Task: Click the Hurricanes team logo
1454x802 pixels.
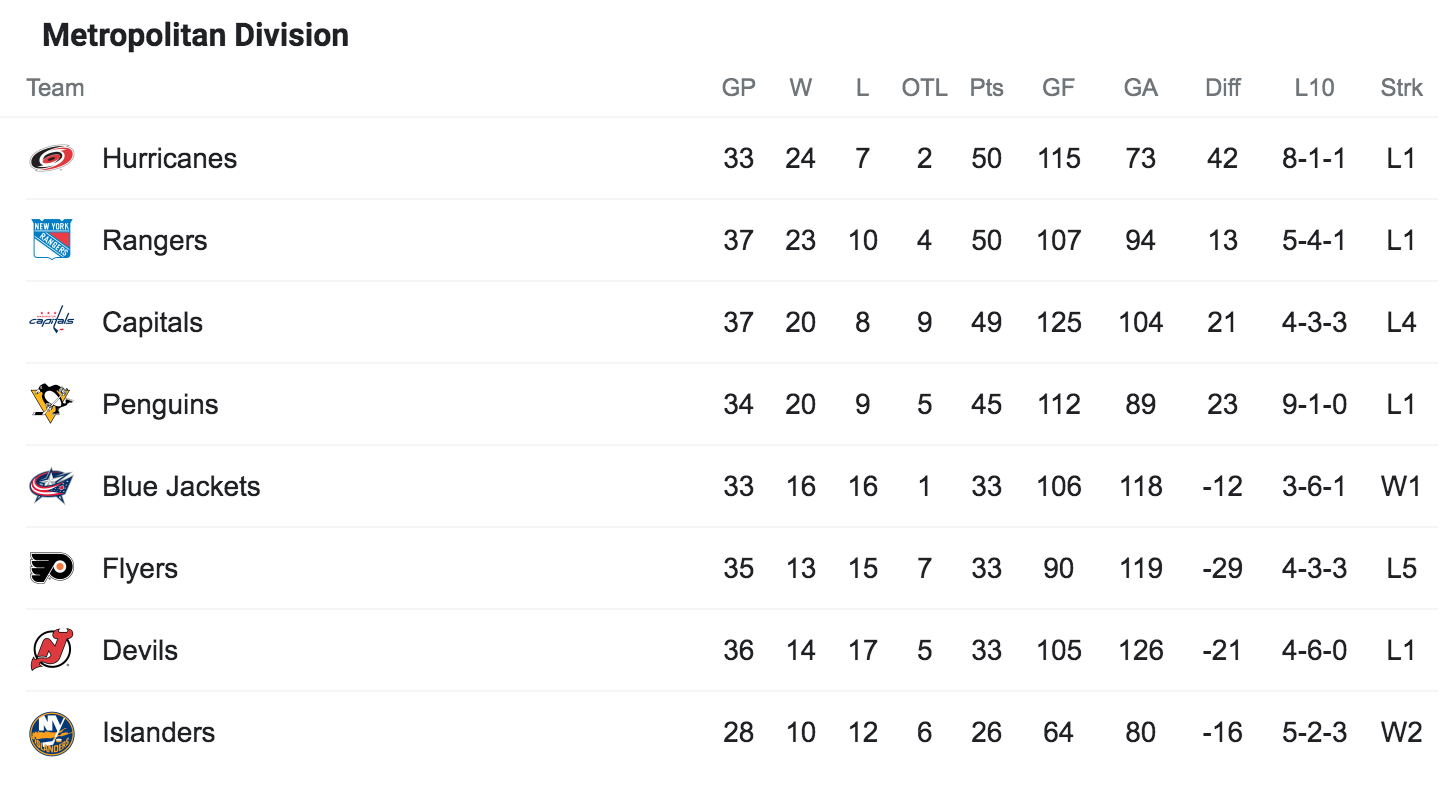Action: (x=51, y=158)
